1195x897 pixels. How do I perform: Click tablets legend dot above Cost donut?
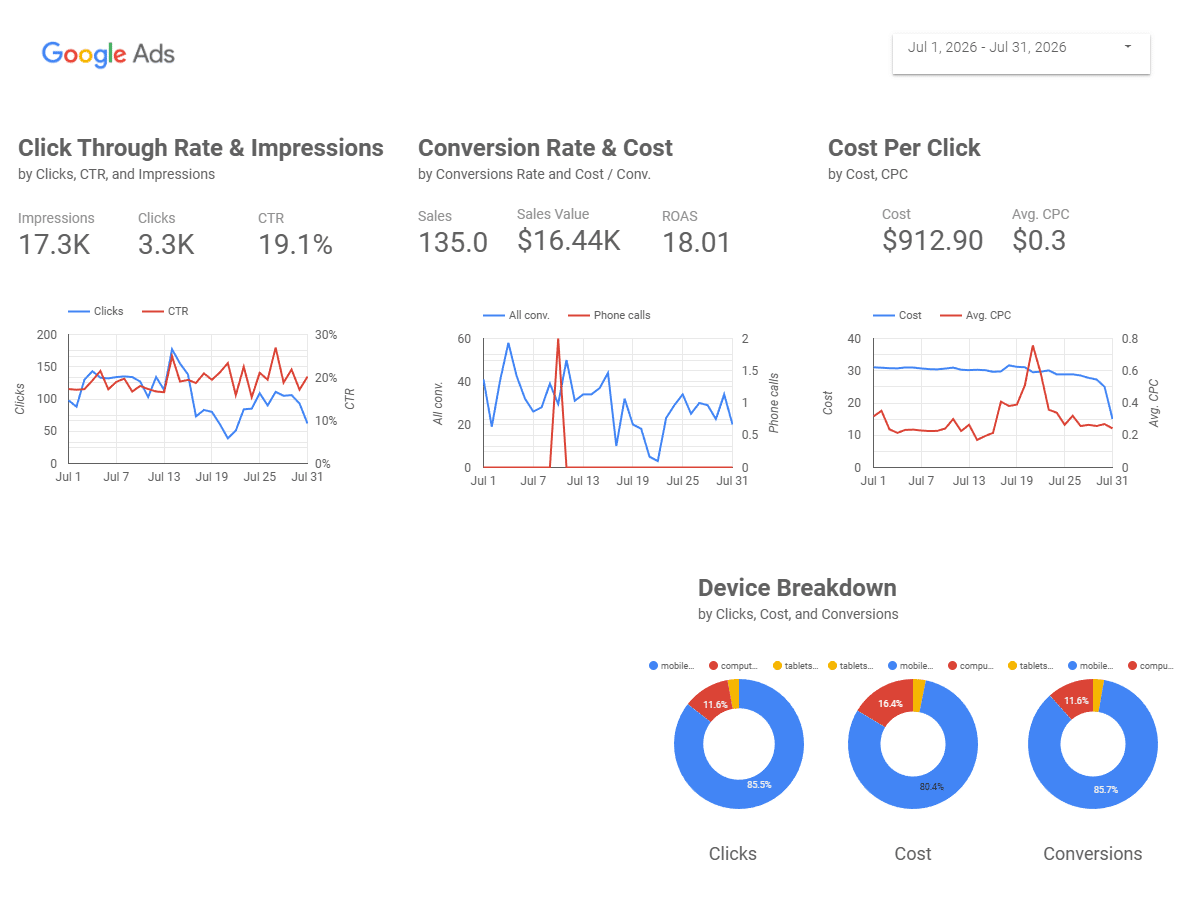click(x=832, y=665)
